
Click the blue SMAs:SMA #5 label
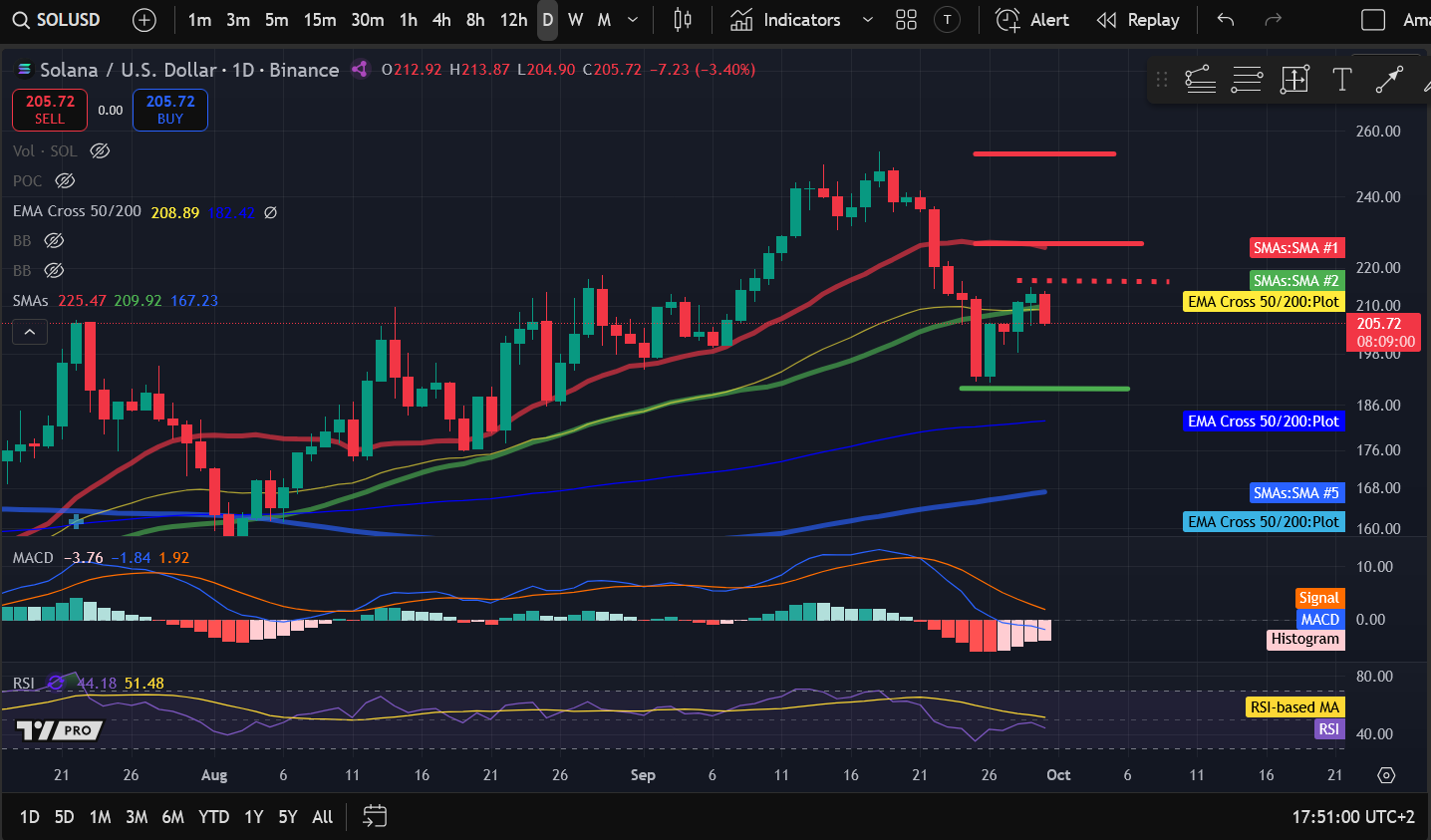click(x=1296, y=493)
